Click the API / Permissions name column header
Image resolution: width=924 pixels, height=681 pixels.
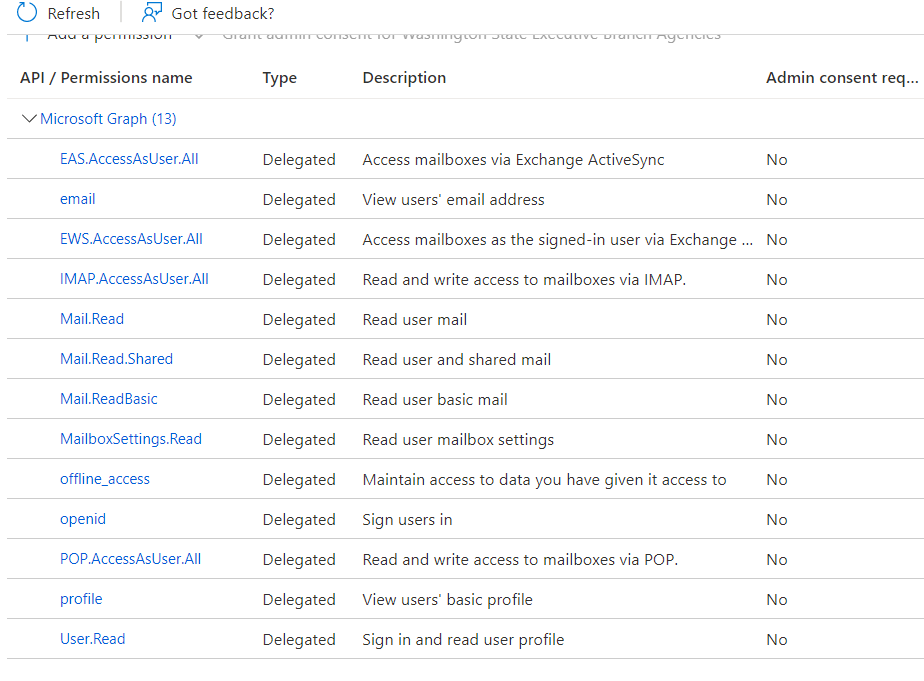click(104, 77)
